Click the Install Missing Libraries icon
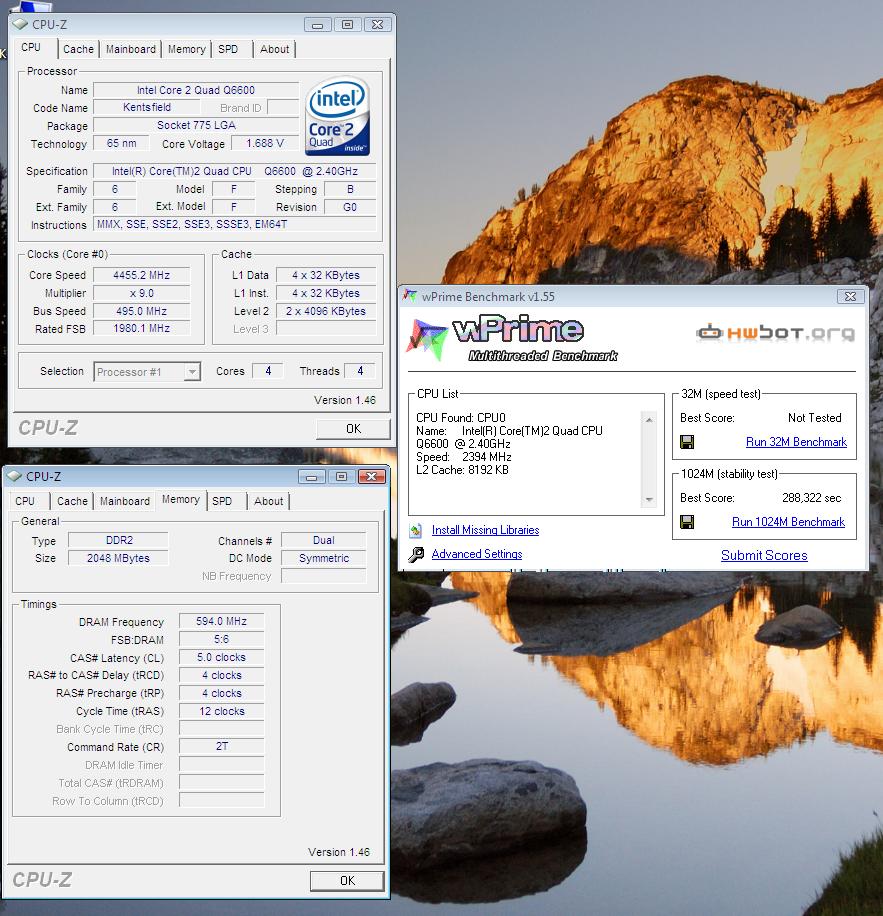Image resolution: width=883 pixels, height=916 pixels. click(416, 530)
